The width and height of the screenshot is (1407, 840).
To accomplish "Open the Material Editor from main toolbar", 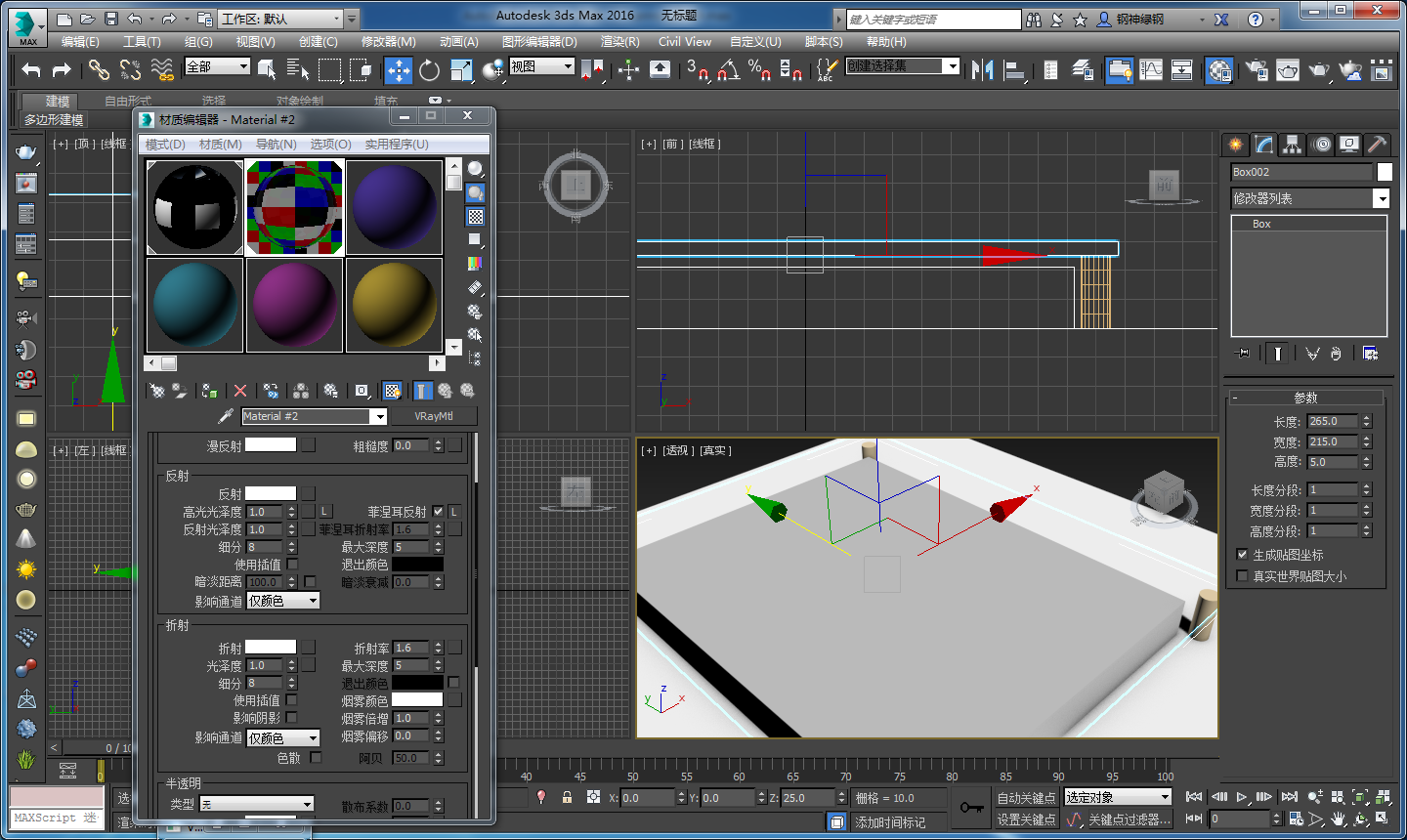I will (1219, 69).
